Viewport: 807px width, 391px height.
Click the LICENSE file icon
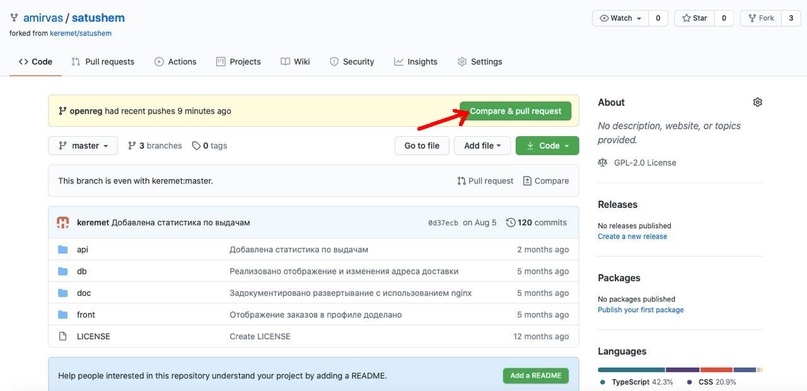click(63, 336)
